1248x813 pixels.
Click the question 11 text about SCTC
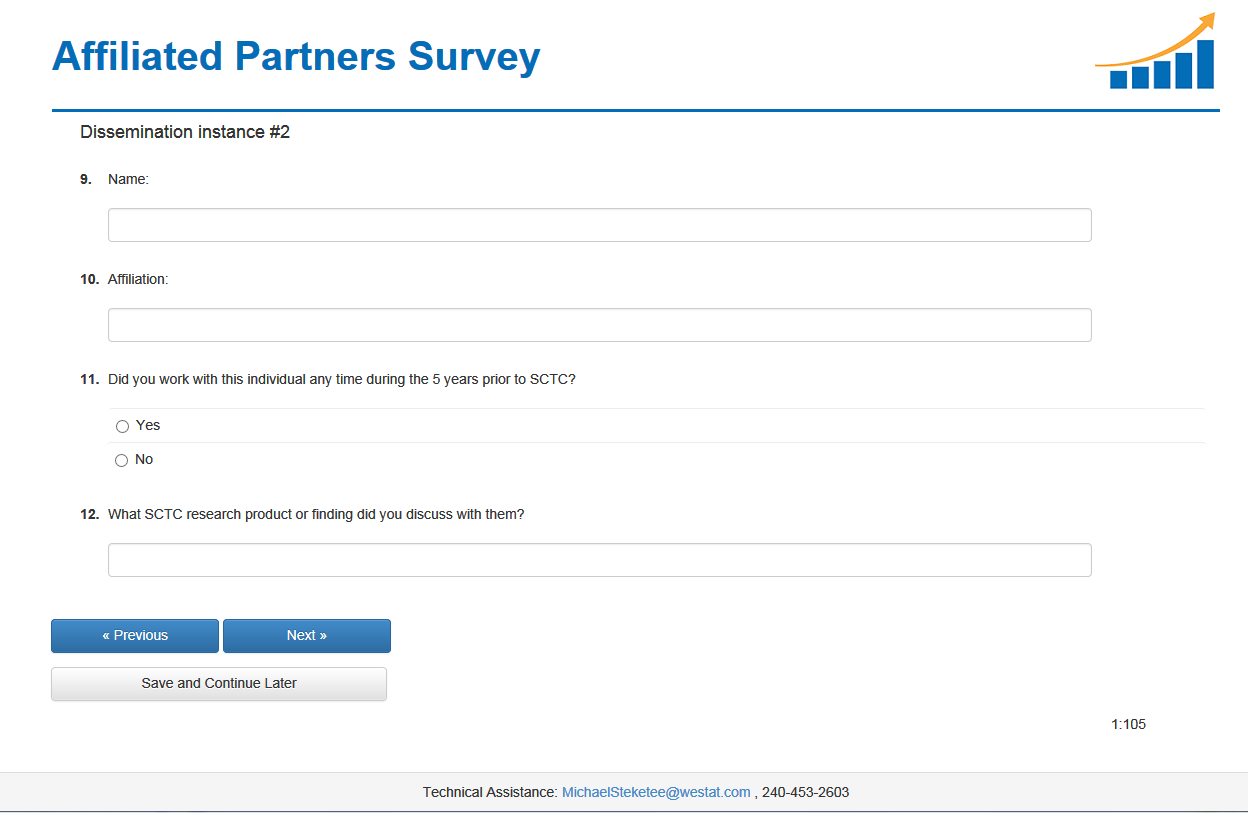point(341,379)
